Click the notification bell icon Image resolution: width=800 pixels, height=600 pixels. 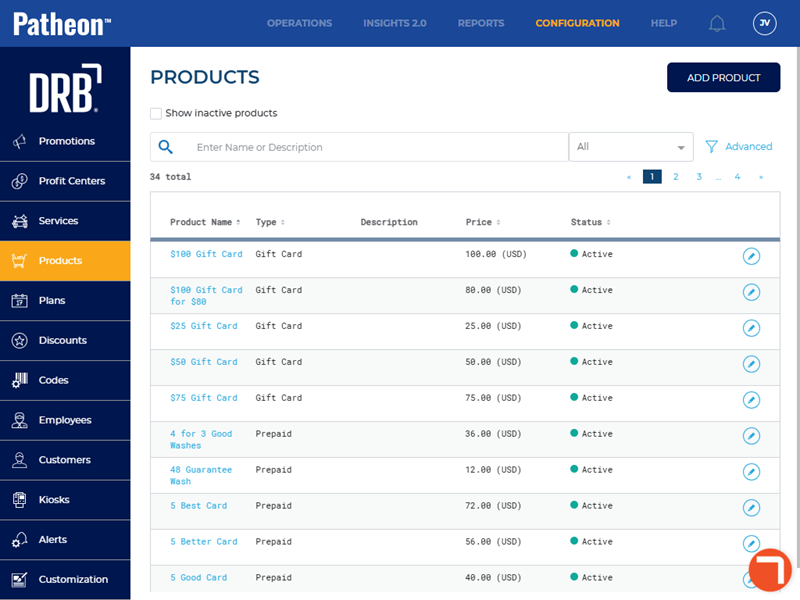coord(717,23)
